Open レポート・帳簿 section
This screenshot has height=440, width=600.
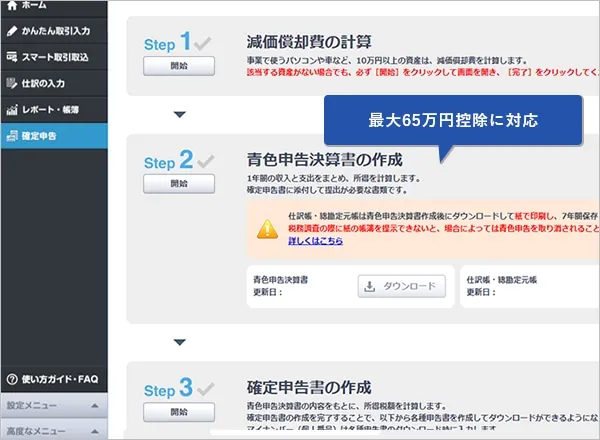pos(54,110)
